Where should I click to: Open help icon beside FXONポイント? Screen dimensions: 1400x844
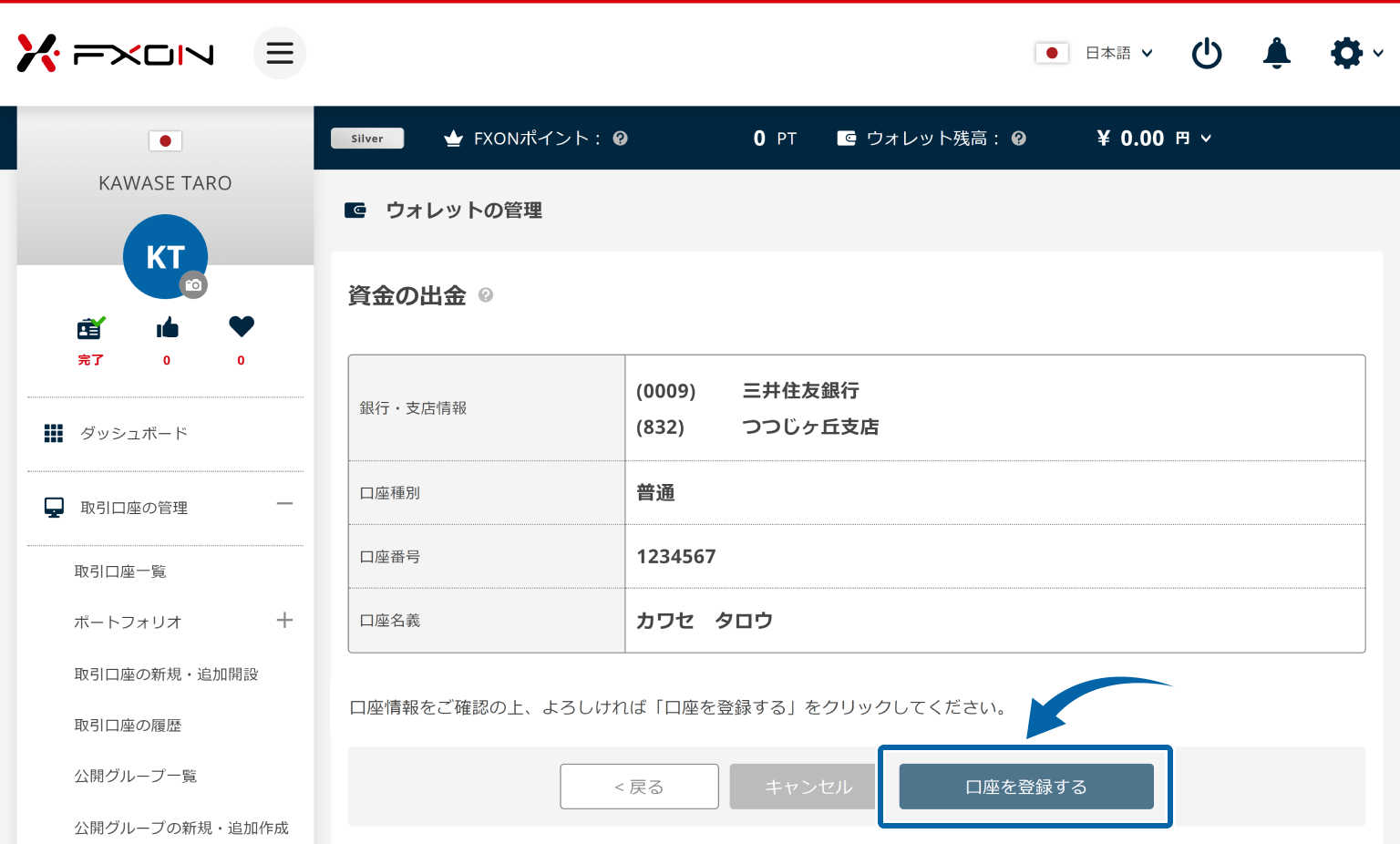click(x=621, y=139)
